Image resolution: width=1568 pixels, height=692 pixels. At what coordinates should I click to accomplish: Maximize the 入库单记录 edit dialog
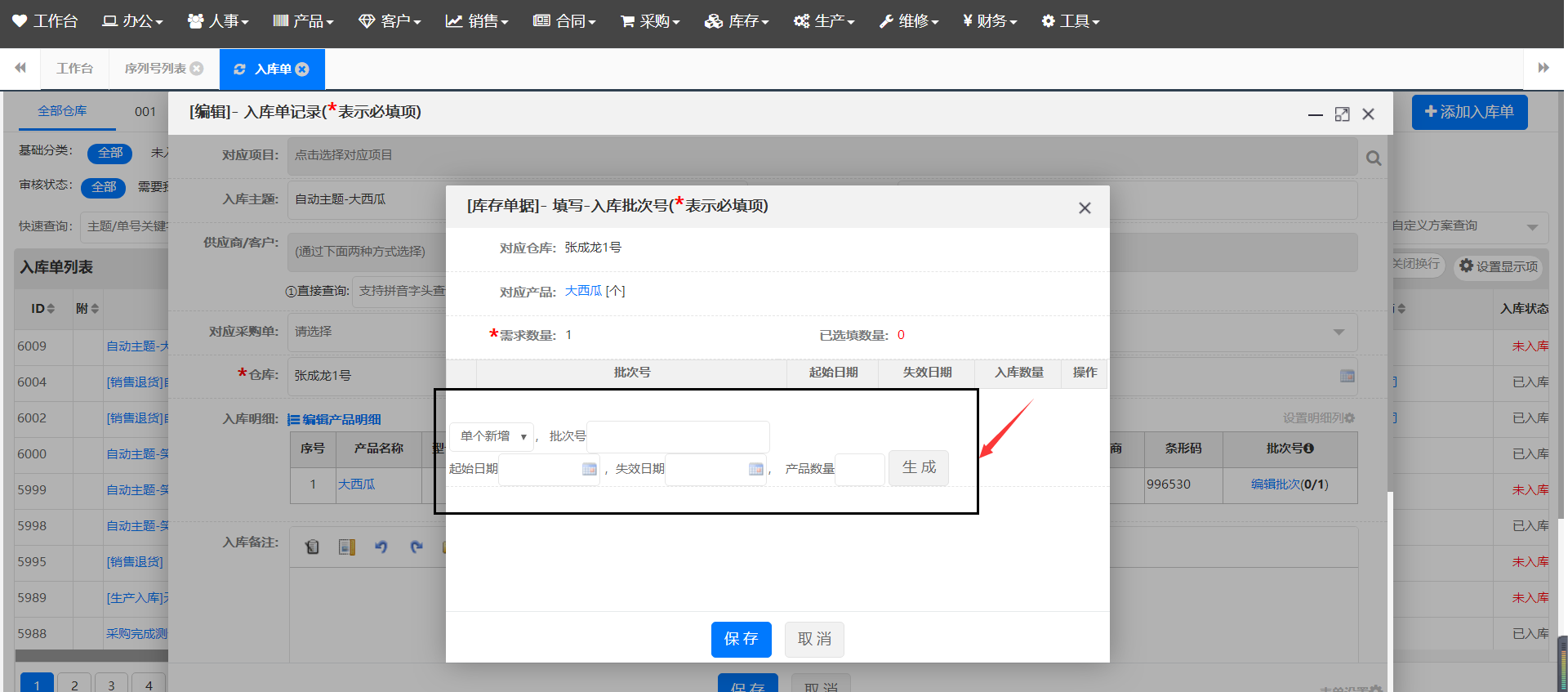click(x=1342, y=114)
